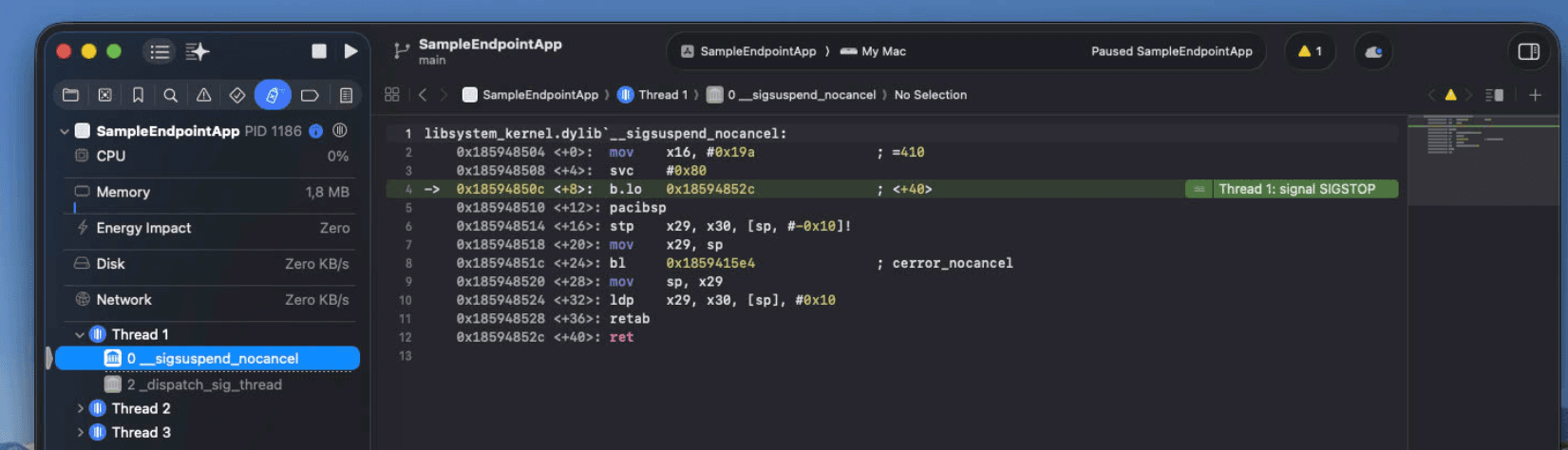Viewport: 1568px width, 450px height.
Task: Open the process view options circle icon
Action: pyautogui.click(x=340, y=131)
